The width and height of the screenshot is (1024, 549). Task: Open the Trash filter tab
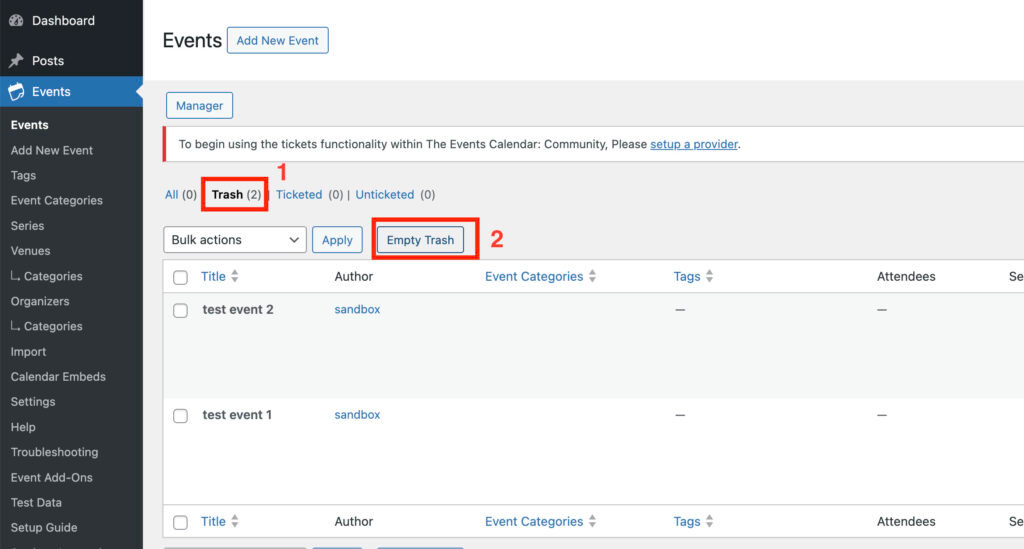tap(227, 195)
